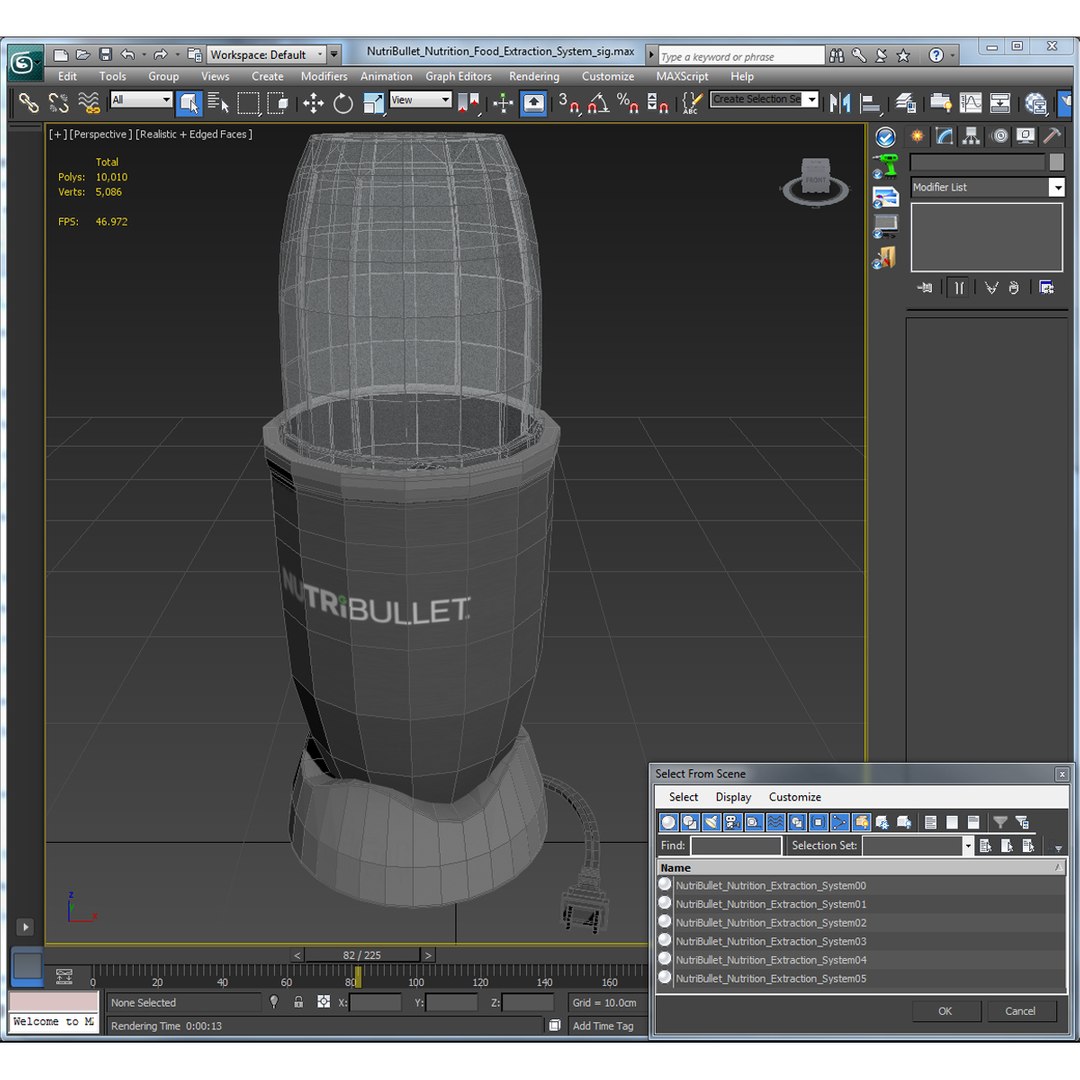
Task: Switch to the Create command panel tab
Action: 917,136
